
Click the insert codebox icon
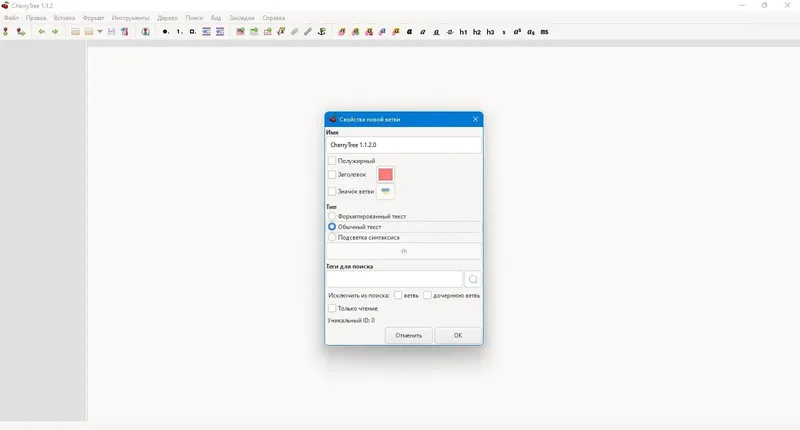click(x=267, y=32)
